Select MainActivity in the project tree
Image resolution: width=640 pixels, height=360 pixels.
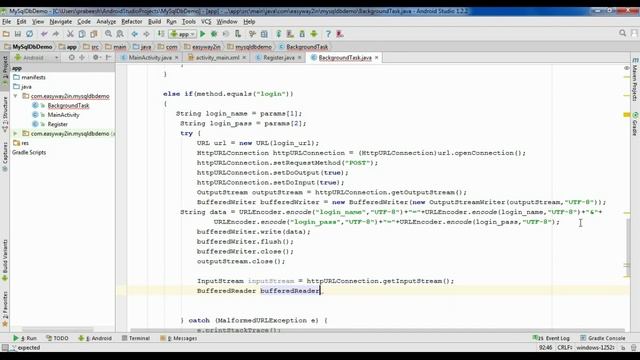[63, 115]
